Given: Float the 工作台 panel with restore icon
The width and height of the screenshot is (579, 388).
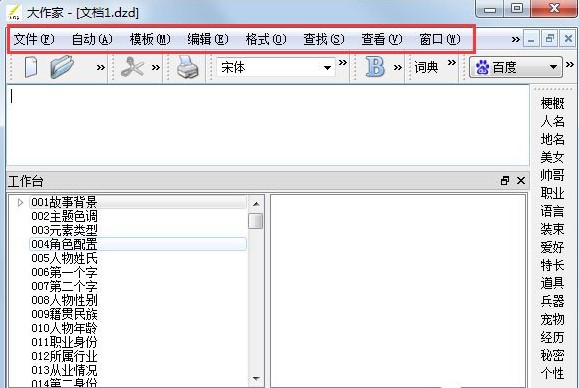Looking at the screenshot, I should click(504, 181).
